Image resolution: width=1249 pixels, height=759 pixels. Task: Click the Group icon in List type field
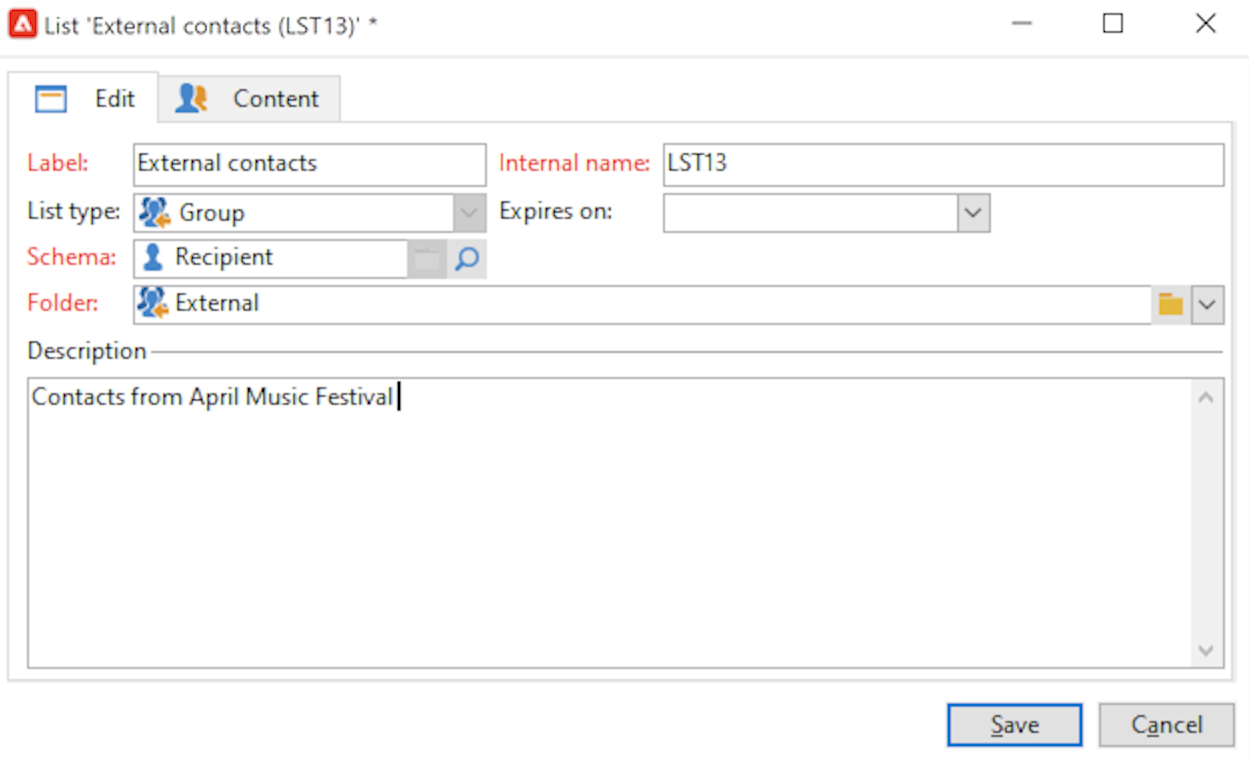click(155, 213)
